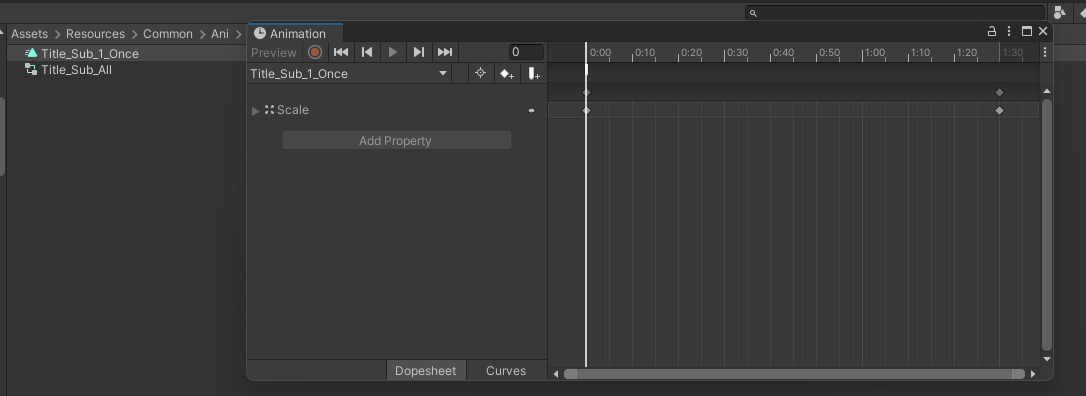The image size is (1086, 396).
Task: Open Common in the breadcrumb path
Action: 168,34
